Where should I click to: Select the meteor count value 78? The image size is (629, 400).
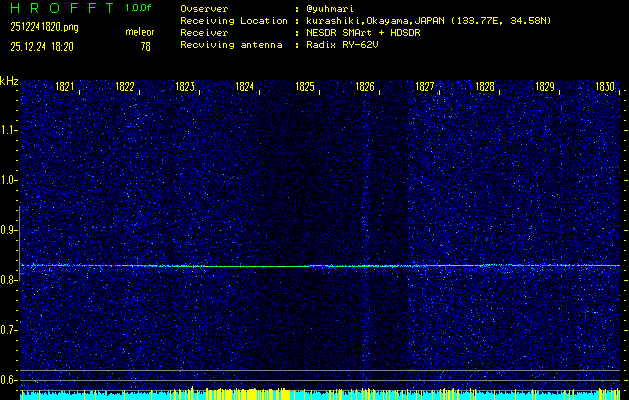pyautogui.click(x=146, y=46)
